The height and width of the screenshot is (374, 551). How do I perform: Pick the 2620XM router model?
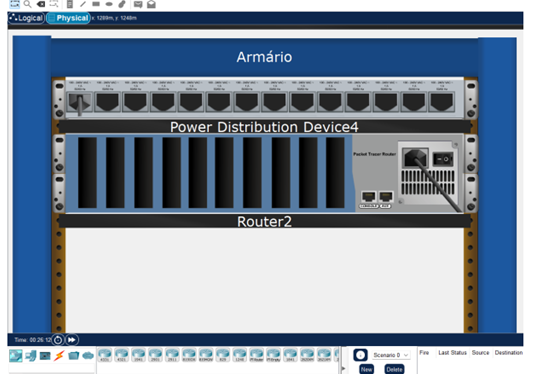[x=307, y=355]
